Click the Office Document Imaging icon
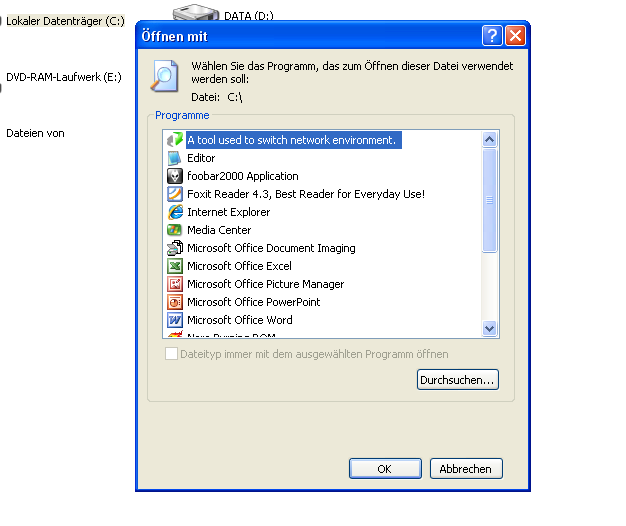The height and width of the screenshot is (526, 626). point(174,248)
